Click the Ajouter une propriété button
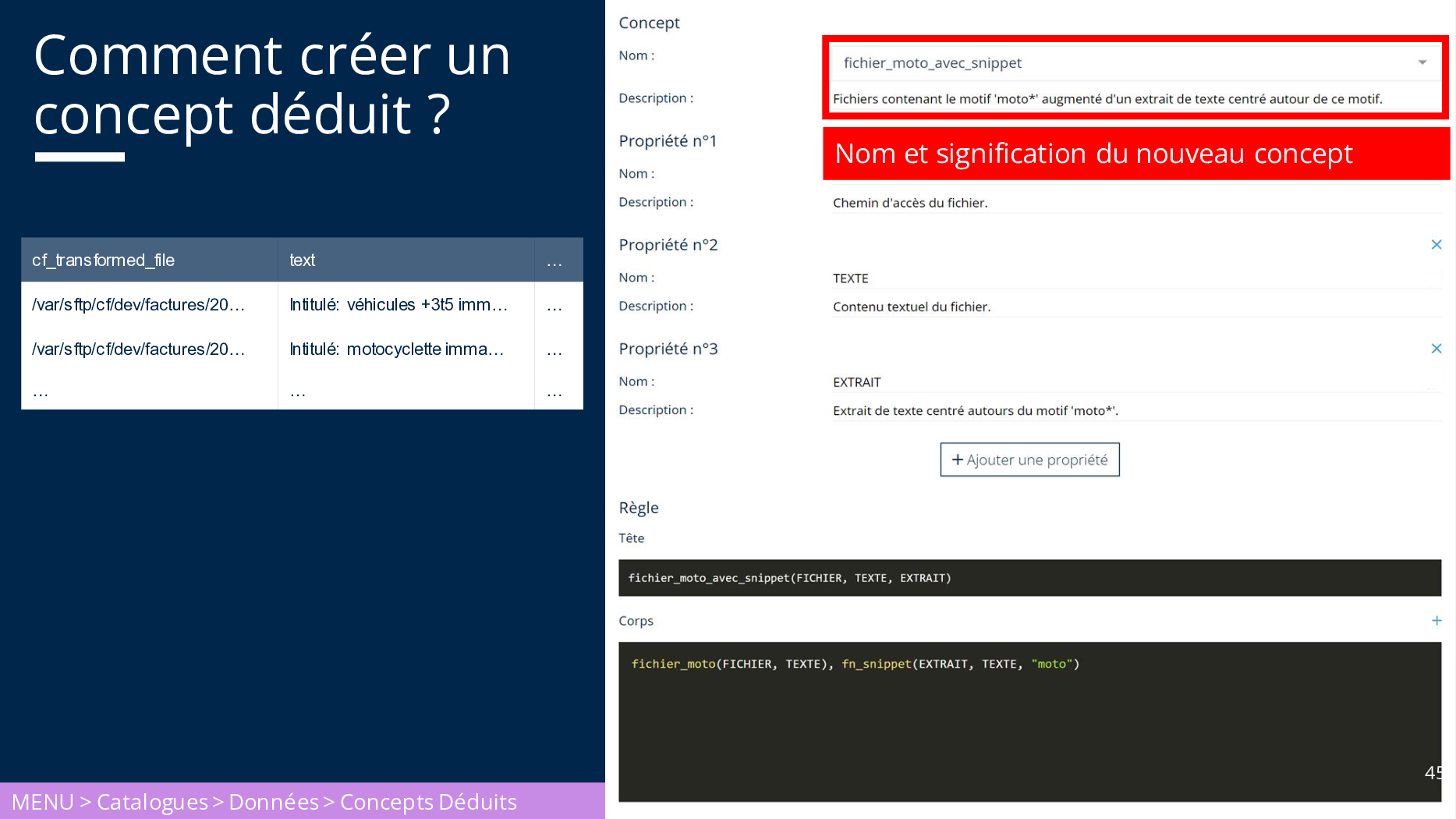This screenshot has height=819, width=1456. (1029, 459)
